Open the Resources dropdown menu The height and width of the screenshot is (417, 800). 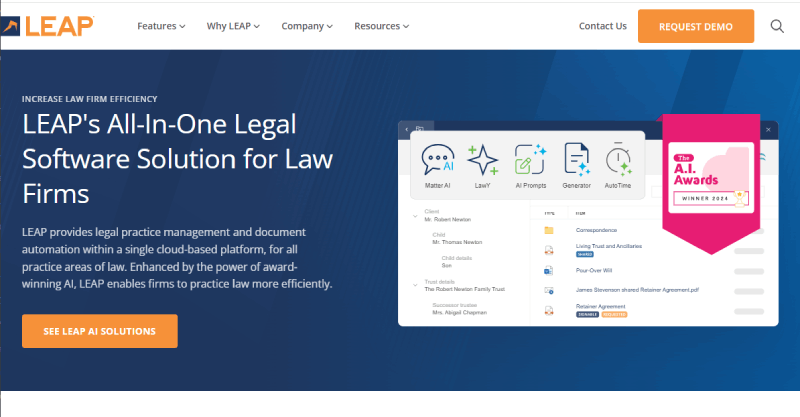pyautogui.click(x=382, y=26)
